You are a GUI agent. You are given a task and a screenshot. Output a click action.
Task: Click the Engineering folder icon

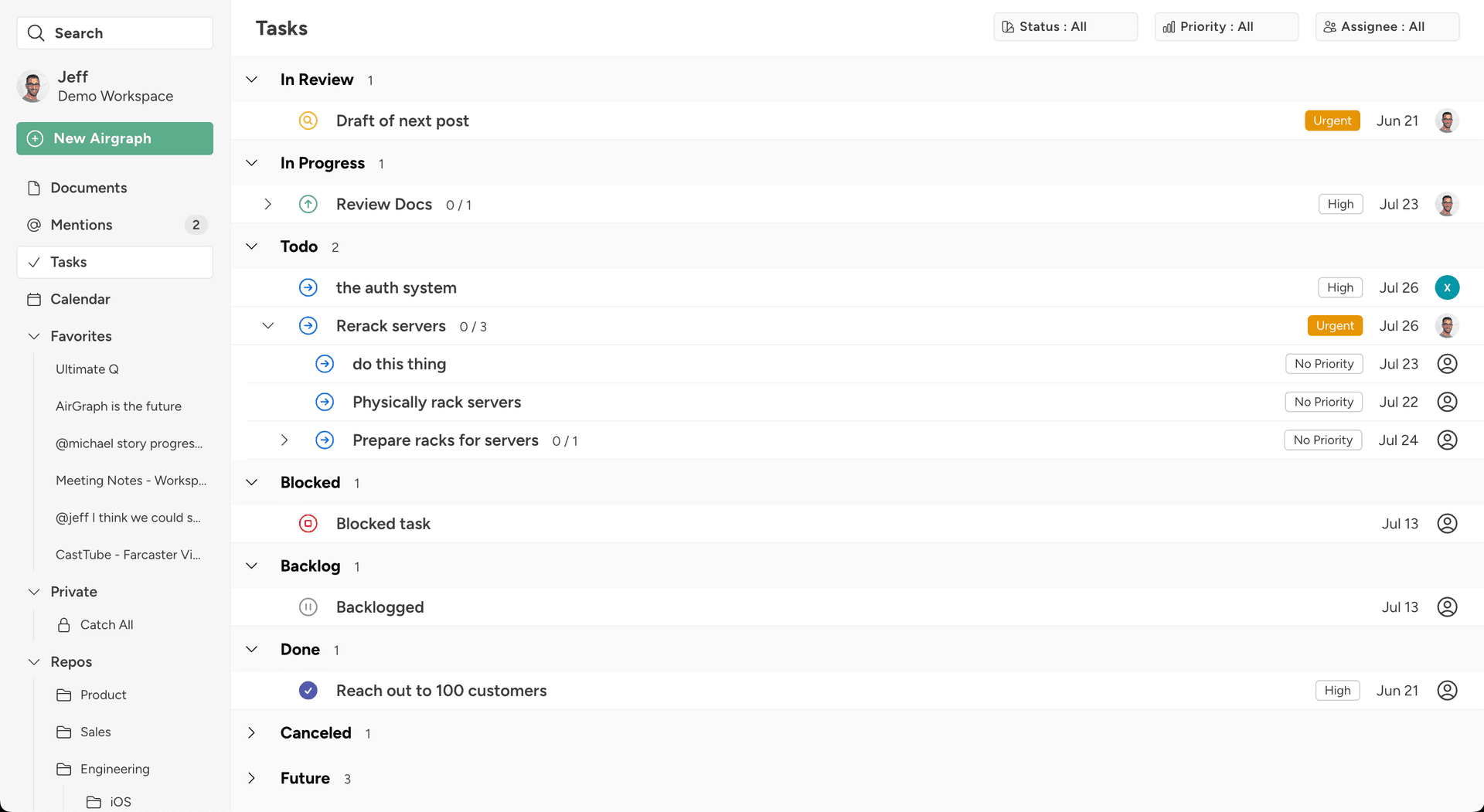[x=64, y=769]
